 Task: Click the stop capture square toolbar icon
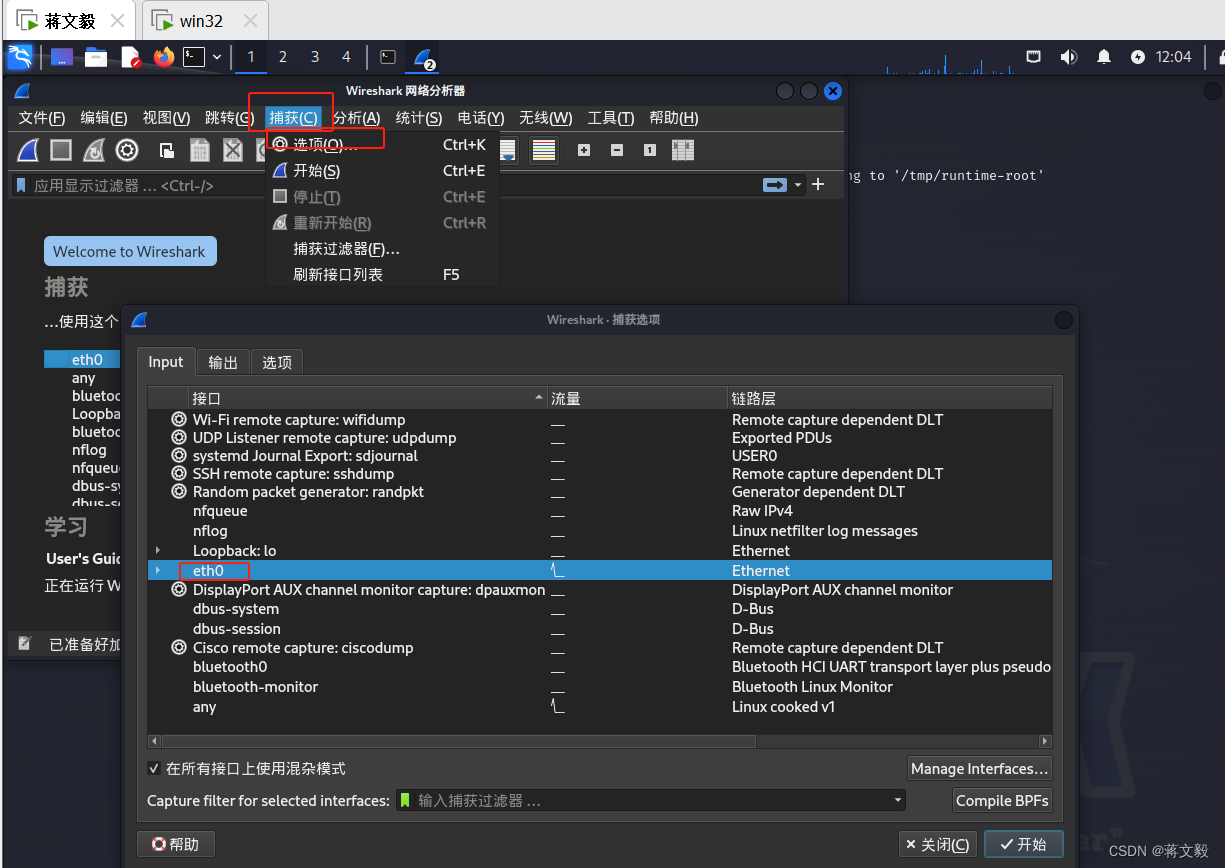point(61,150)
